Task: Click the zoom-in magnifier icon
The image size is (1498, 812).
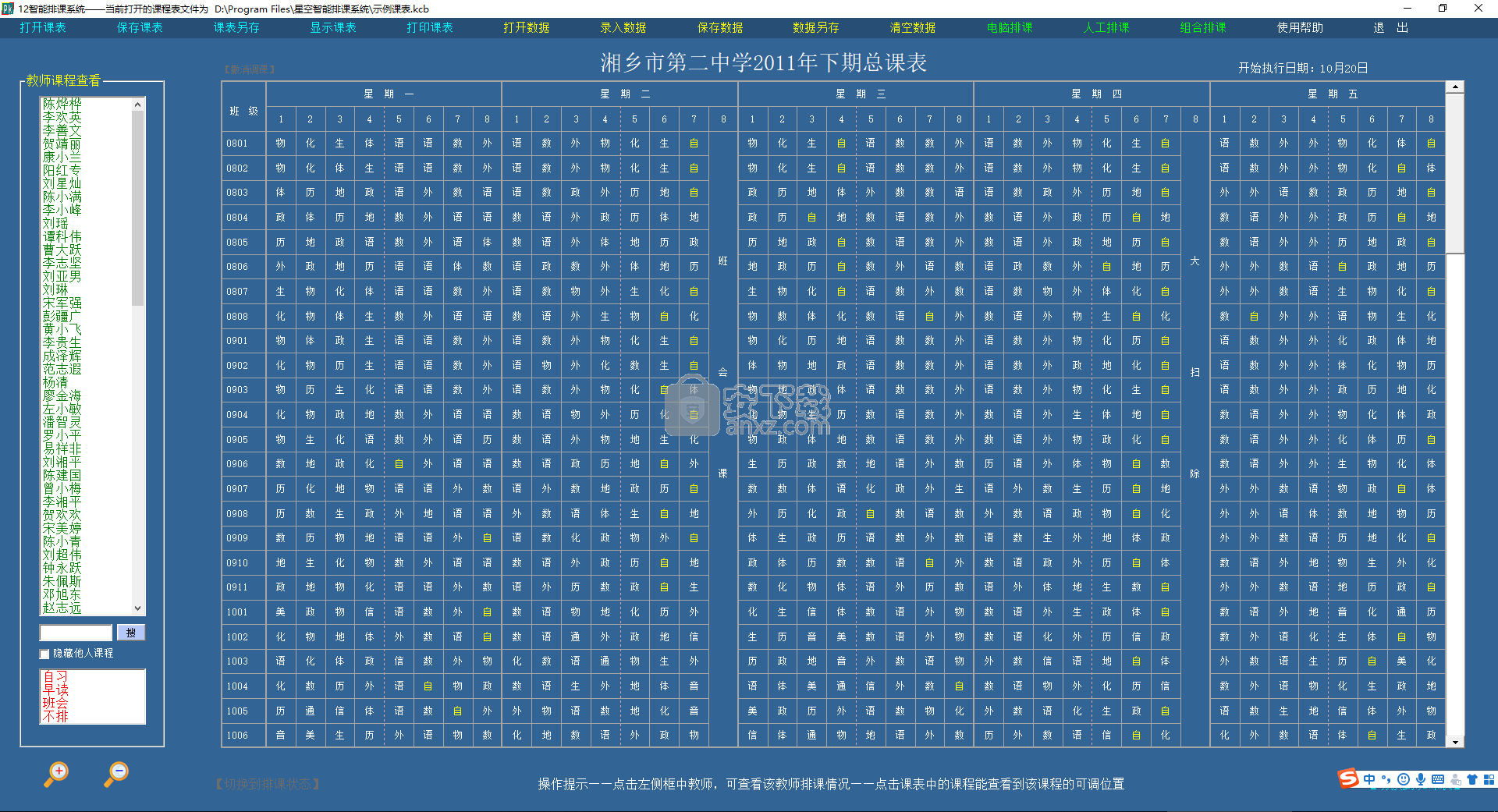Action: [x=56, y=774]
